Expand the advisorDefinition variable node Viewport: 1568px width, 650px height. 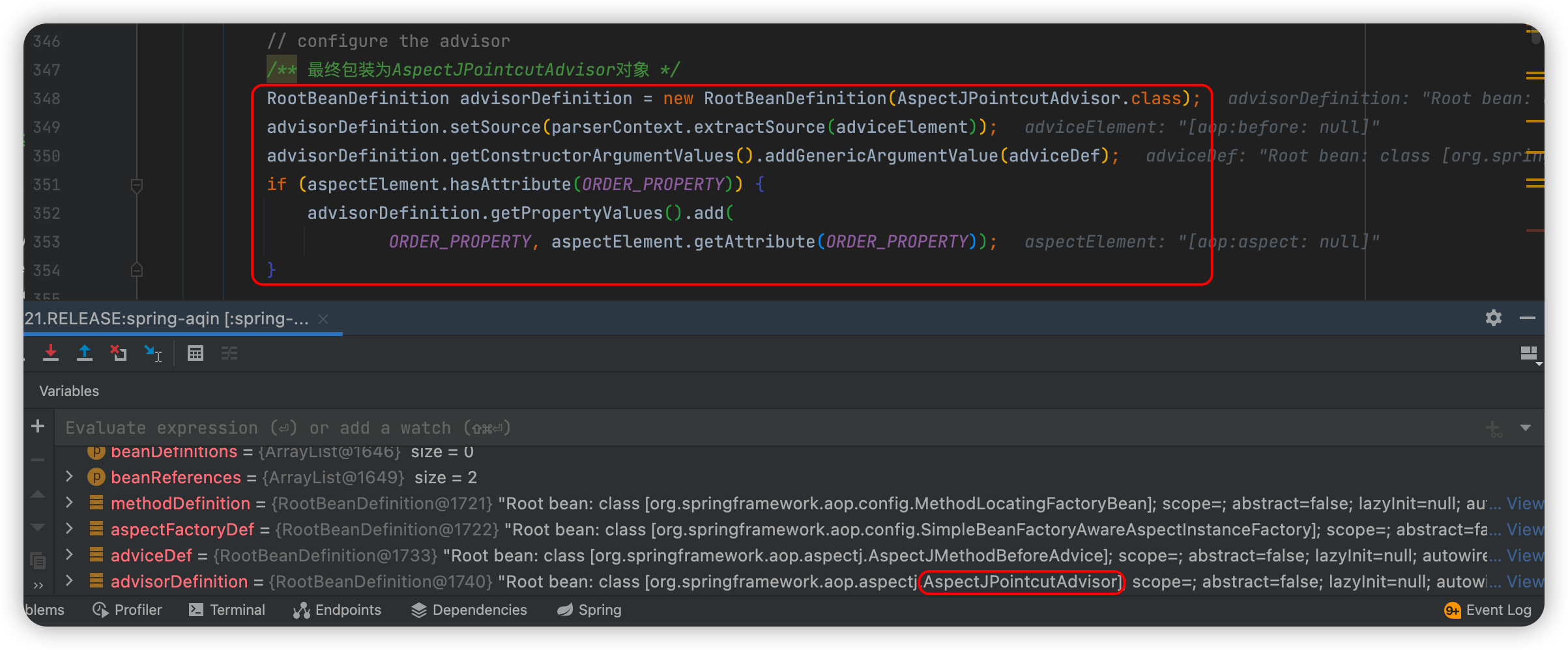pos(69,581)
